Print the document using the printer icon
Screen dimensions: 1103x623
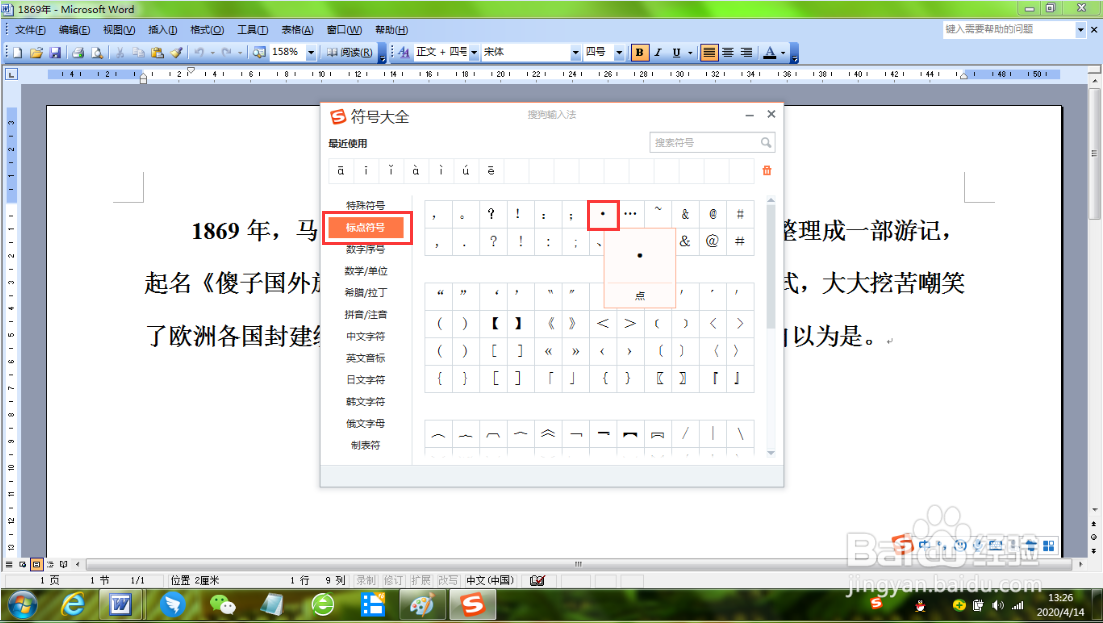pos(78,53)
